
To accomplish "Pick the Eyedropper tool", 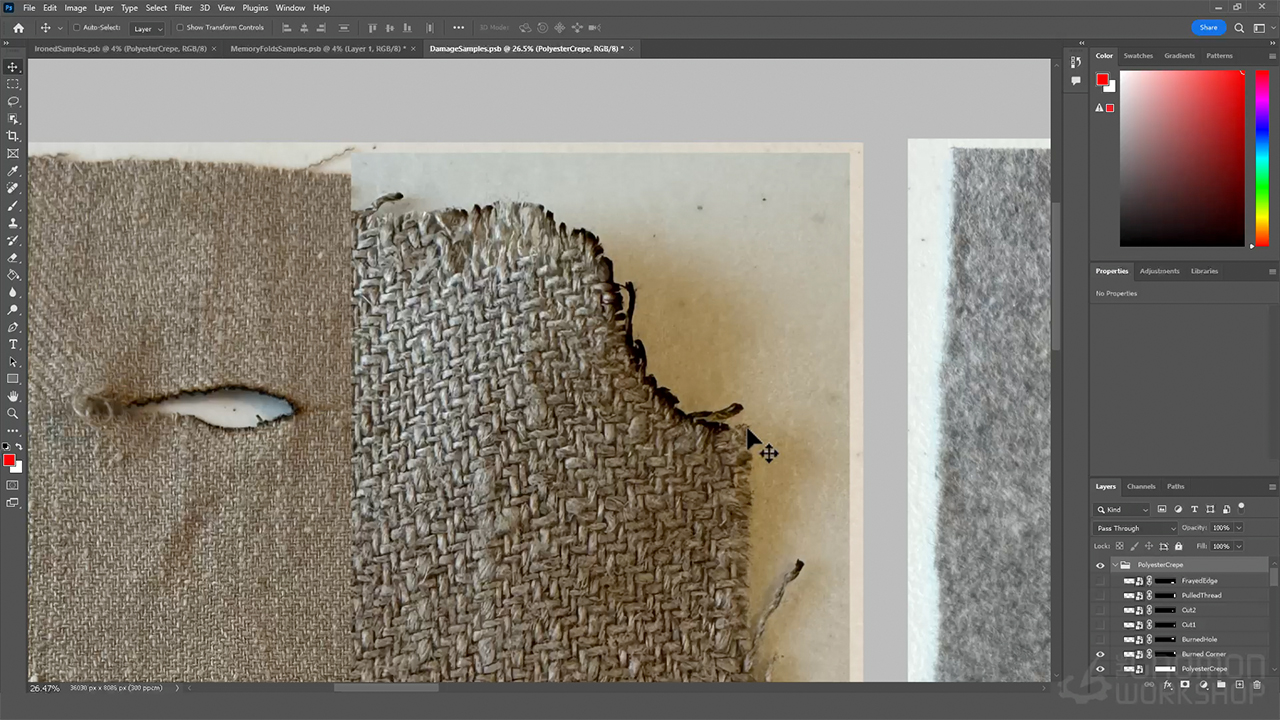I will [x=13, y=171].
